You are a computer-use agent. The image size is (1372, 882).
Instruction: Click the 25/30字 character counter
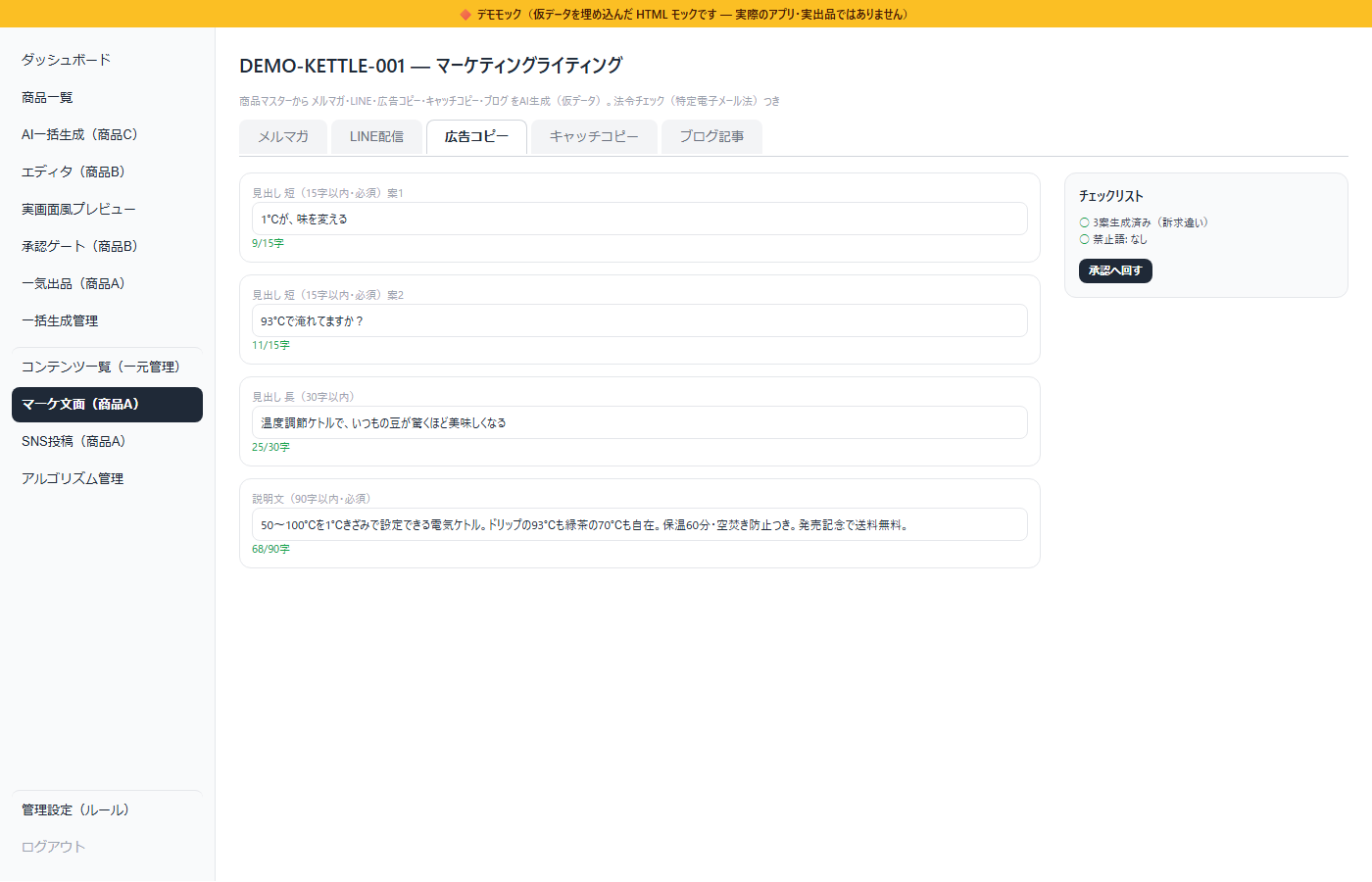[x=270, y=447]
